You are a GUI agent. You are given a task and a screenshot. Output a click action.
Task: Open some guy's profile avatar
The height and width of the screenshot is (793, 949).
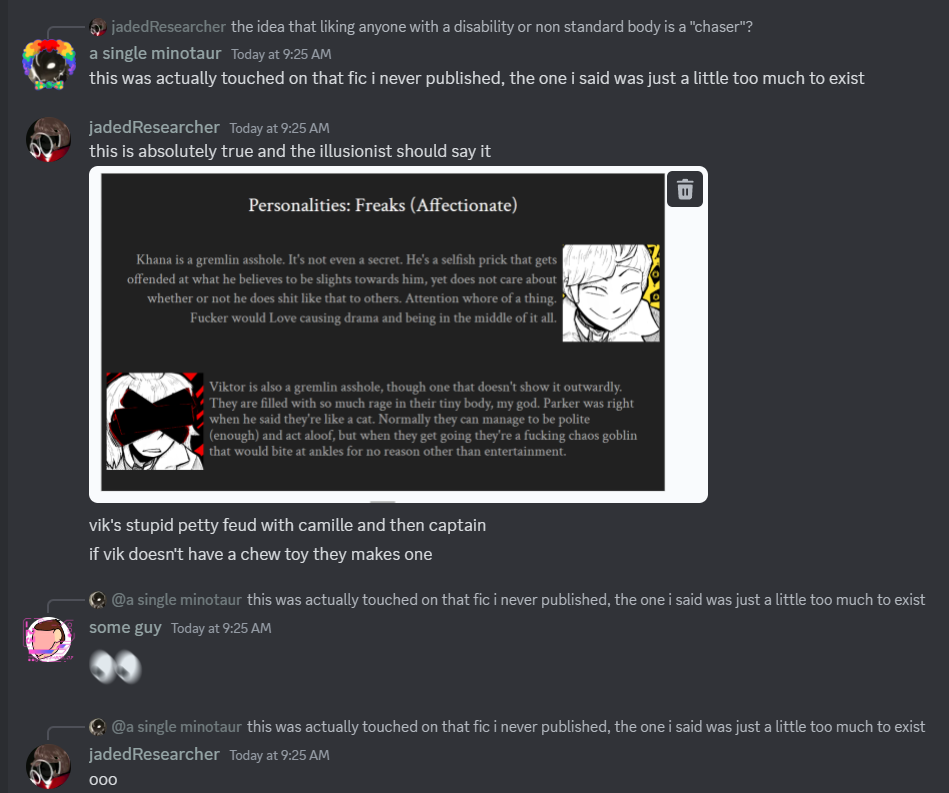(48, 639)
